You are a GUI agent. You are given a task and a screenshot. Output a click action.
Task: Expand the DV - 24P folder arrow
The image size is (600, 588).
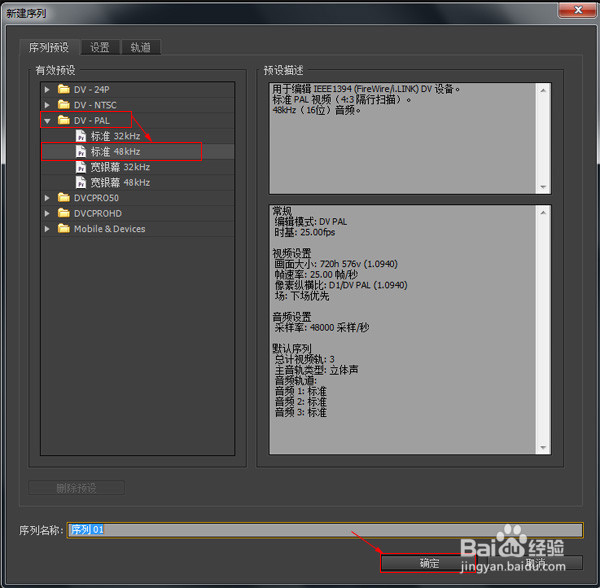47,90
